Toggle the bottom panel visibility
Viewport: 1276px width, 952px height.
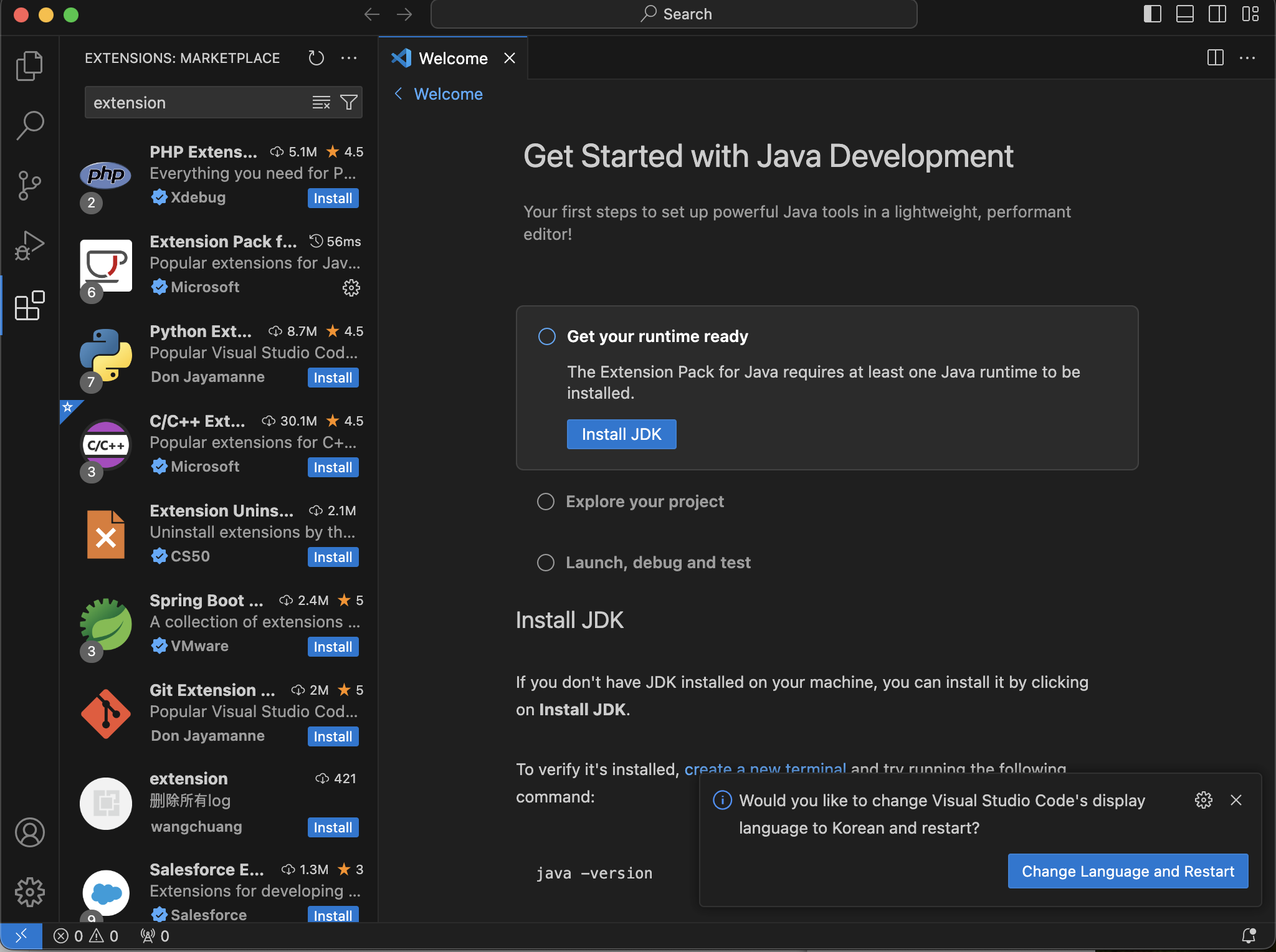click(1185, 14)
